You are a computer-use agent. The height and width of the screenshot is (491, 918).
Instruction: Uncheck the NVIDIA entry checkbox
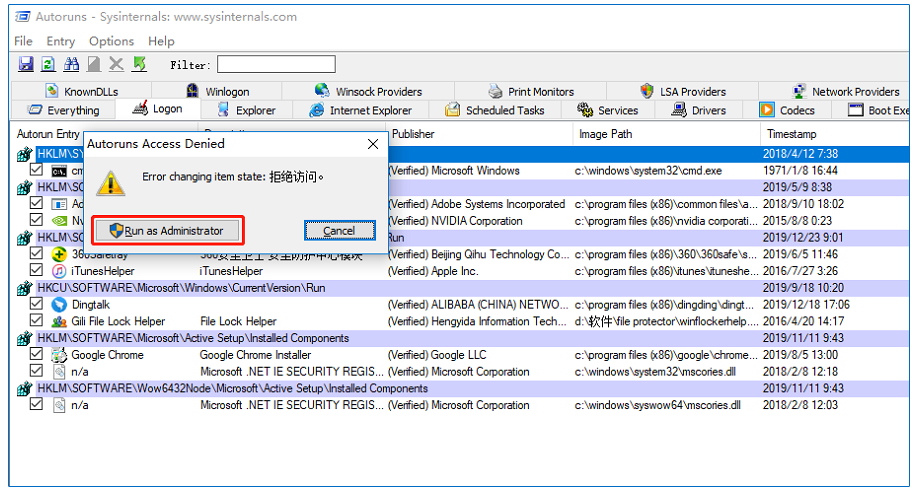click(36, 220)
